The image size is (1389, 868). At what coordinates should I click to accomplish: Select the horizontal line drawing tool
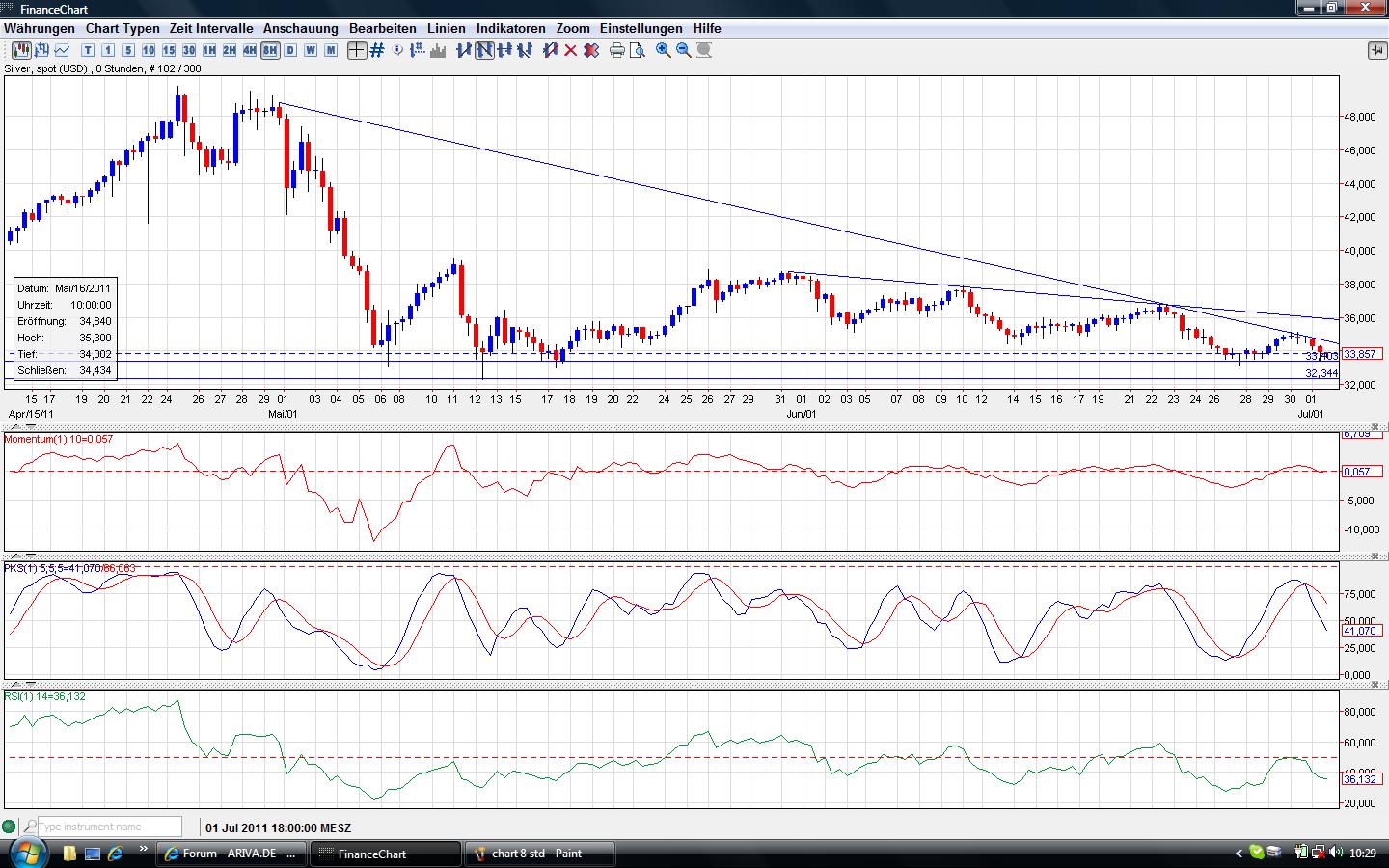504,50
